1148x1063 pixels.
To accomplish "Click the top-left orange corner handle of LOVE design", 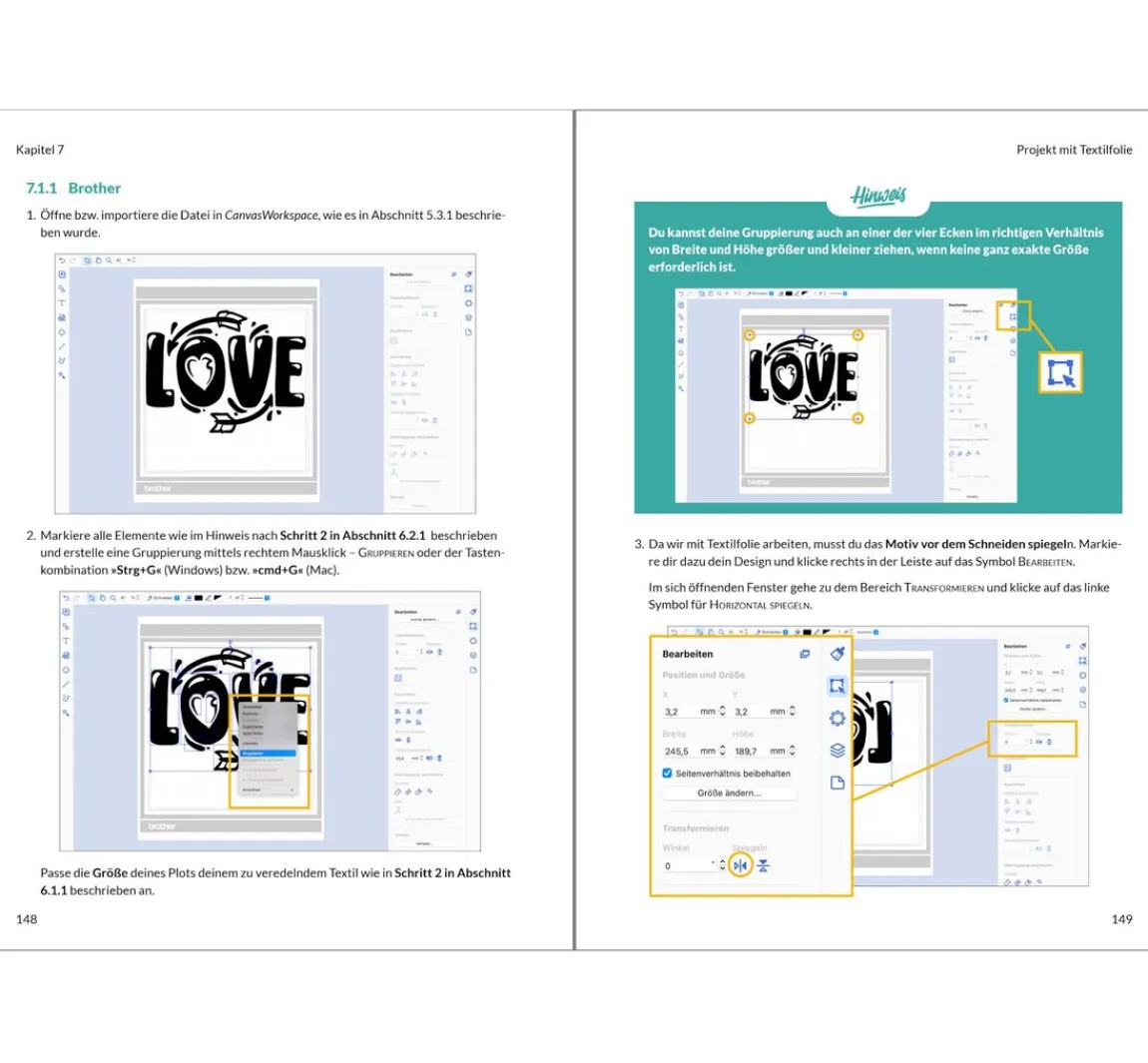I will (x=749, y=335).
